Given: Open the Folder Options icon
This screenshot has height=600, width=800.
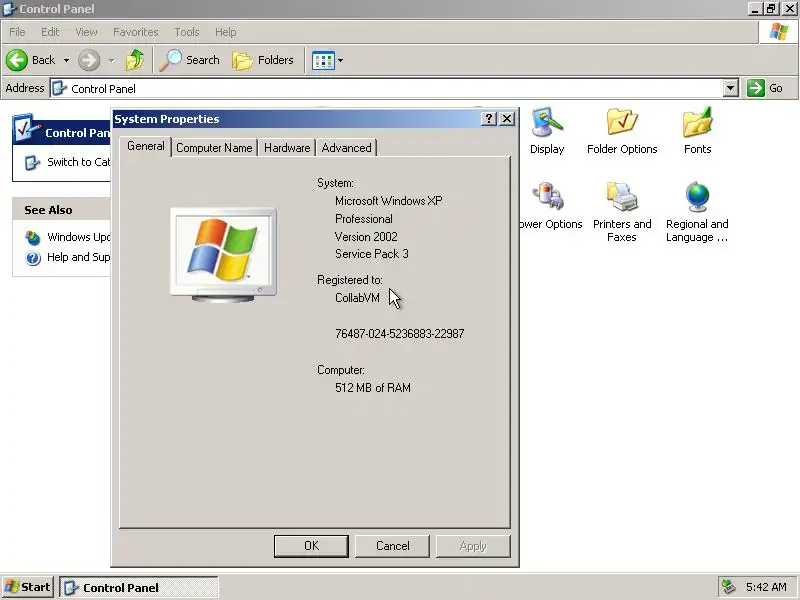Looking at the screenshot, I should (622, 131).
